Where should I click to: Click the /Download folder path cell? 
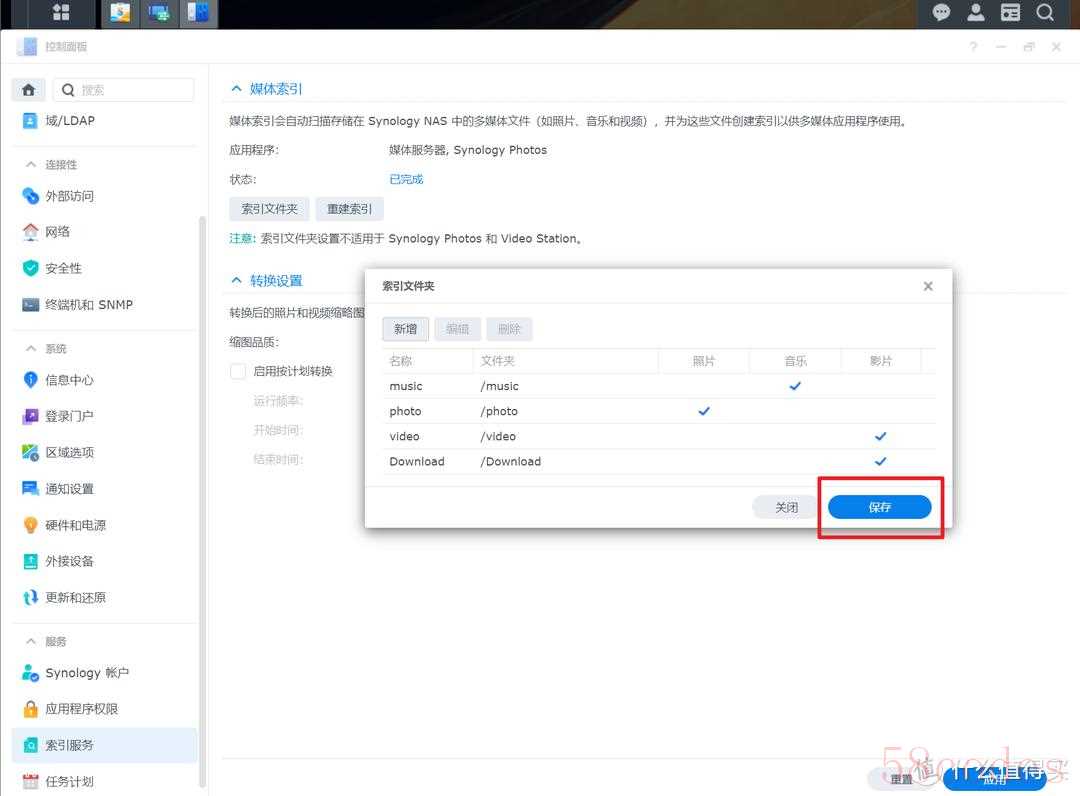click(510, 461)
